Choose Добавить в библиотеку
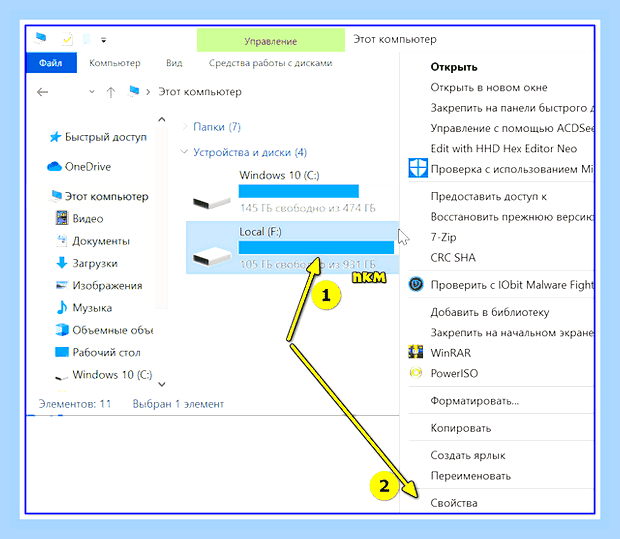620x539 pixels. [x=490, y=312]
